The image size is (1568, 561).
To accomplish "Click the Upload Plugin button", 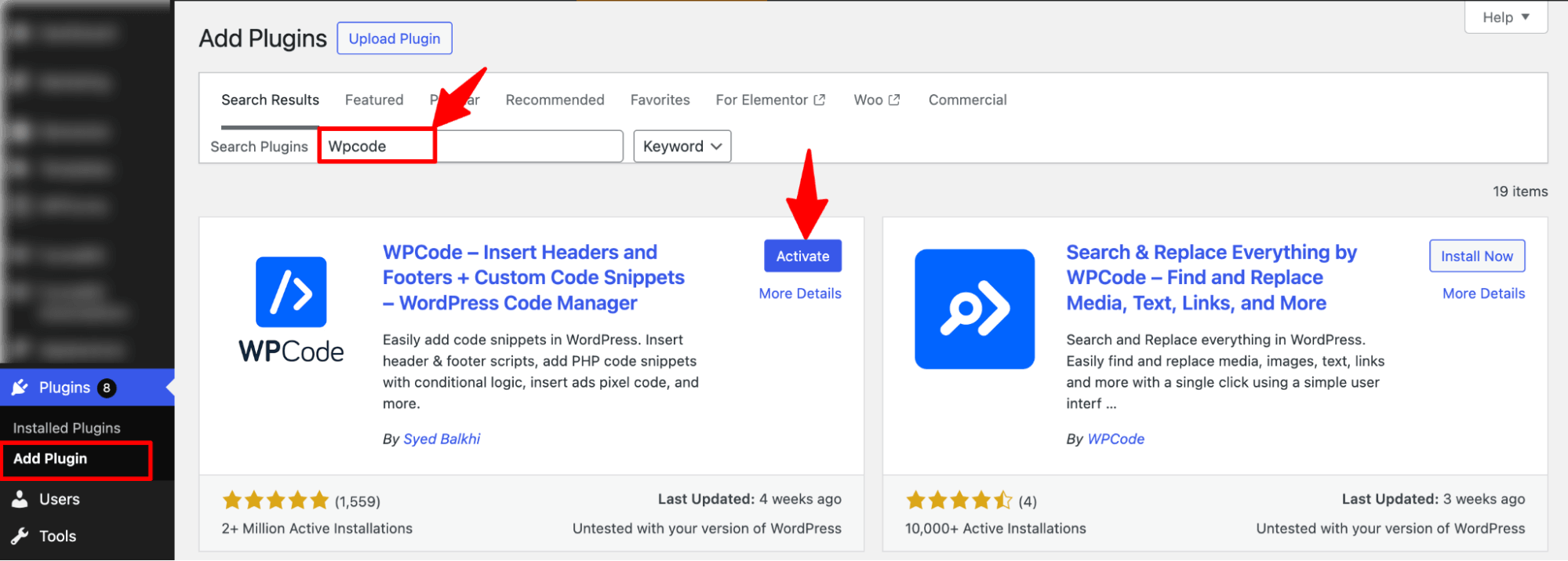I will pyautogui.click(x=395, y=38).
